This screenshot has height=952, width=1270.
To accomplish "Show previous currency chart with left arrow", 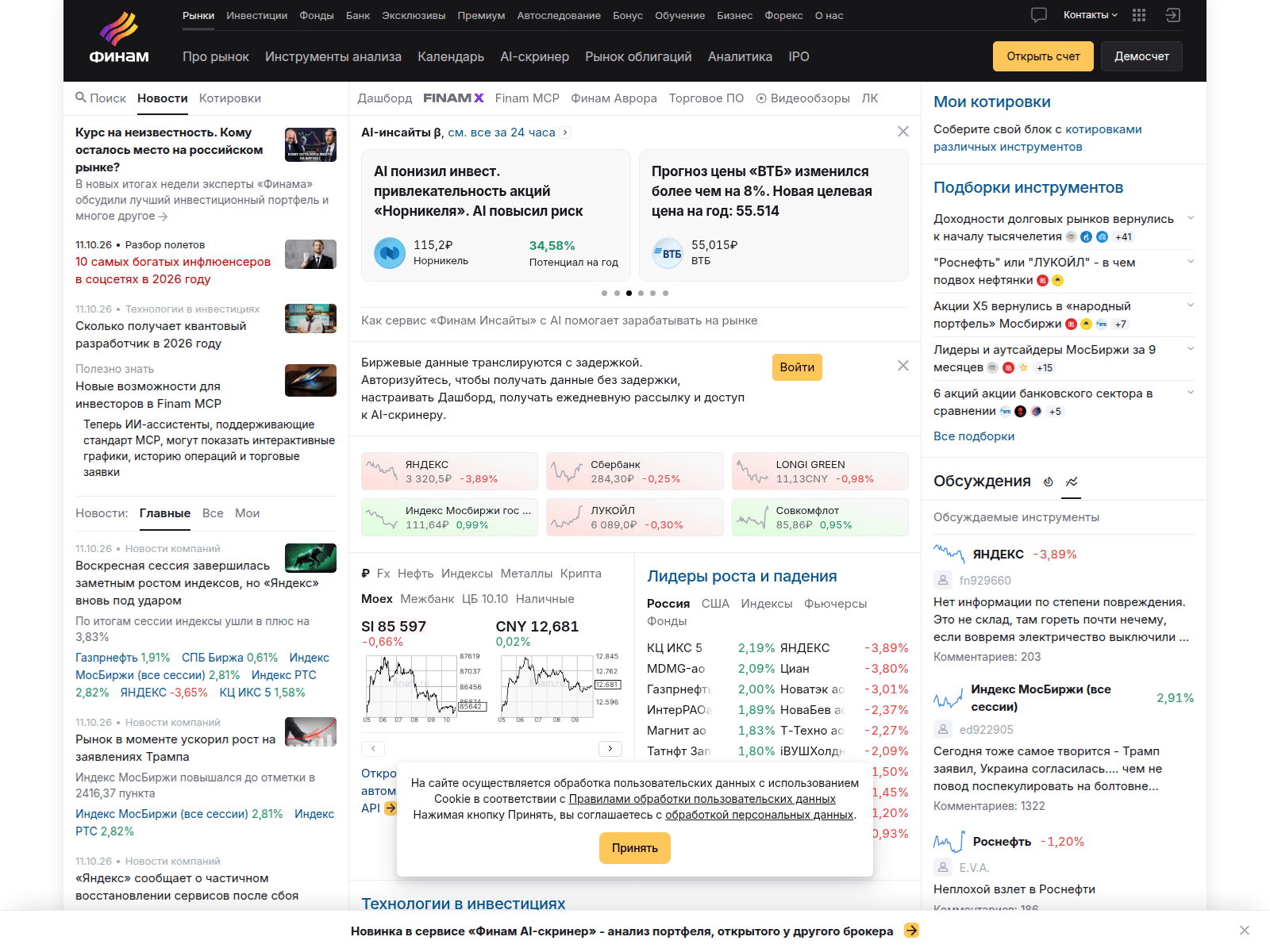I will click(x=373, y=748).
